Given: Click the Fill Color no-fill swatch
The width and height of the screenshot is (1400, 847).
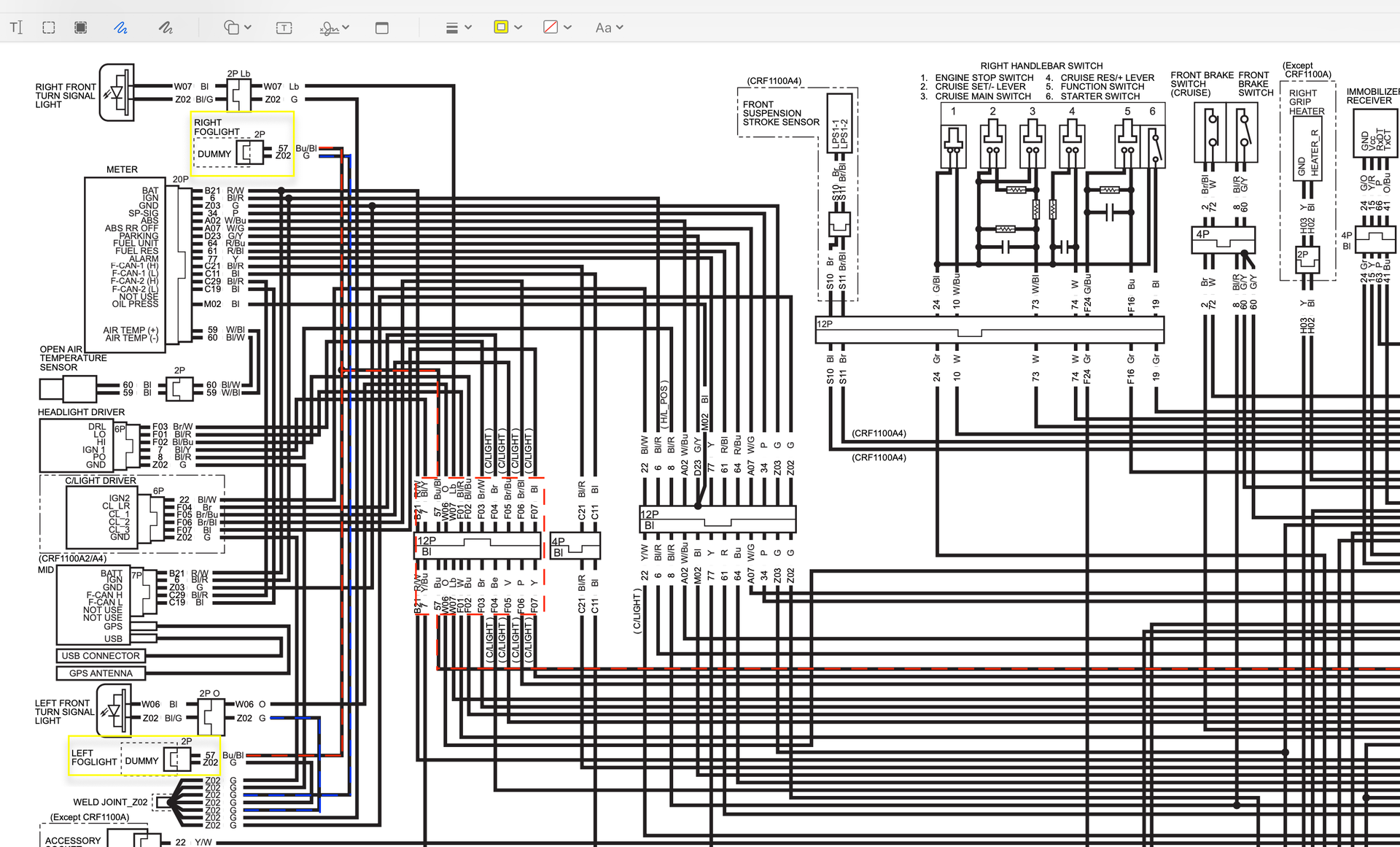Looking at the screenshot, I should (x=551, y=28).
